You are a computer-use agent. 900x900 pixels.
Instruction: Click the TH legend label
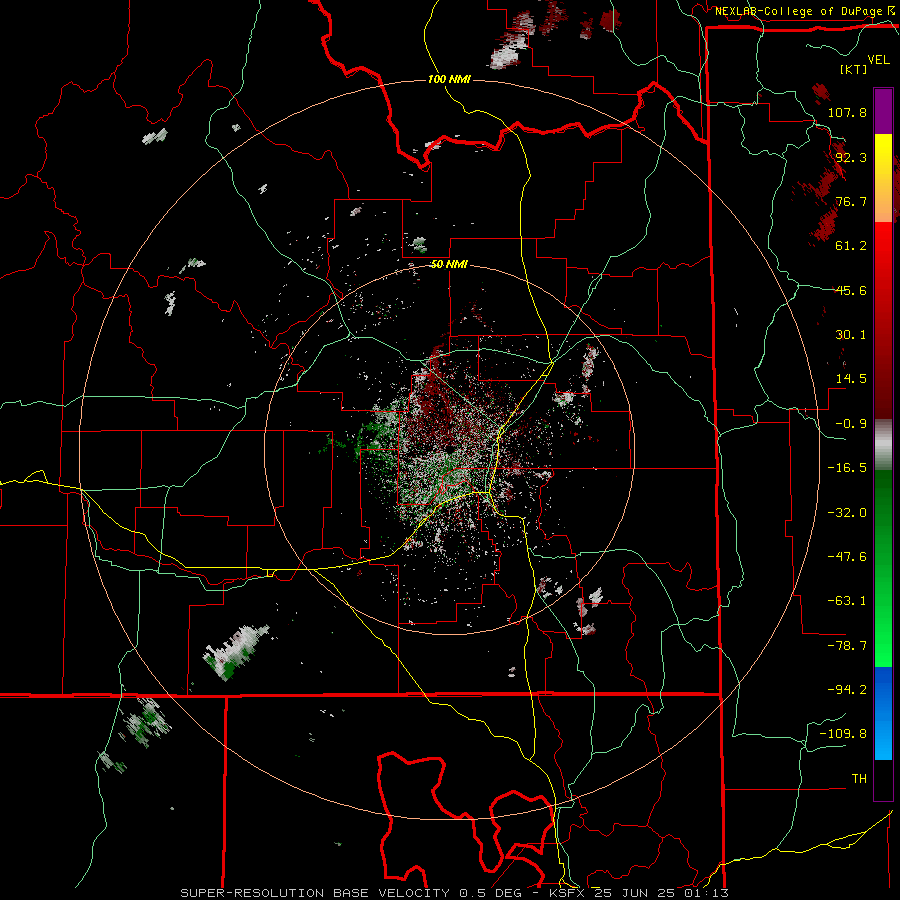[859, 779]
